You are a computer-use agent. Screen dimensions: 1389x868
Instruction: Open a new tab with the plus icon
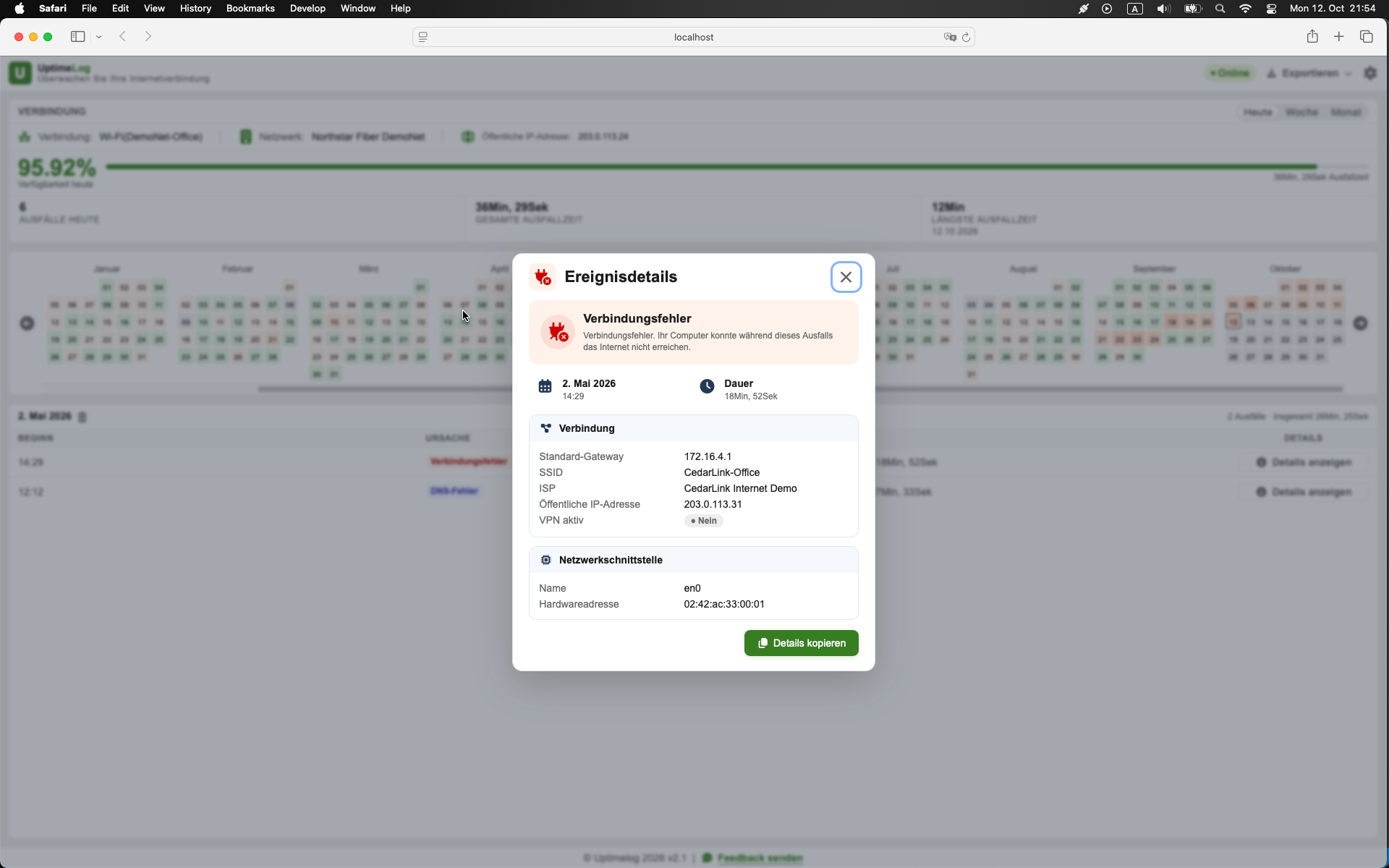point(1339,36)
